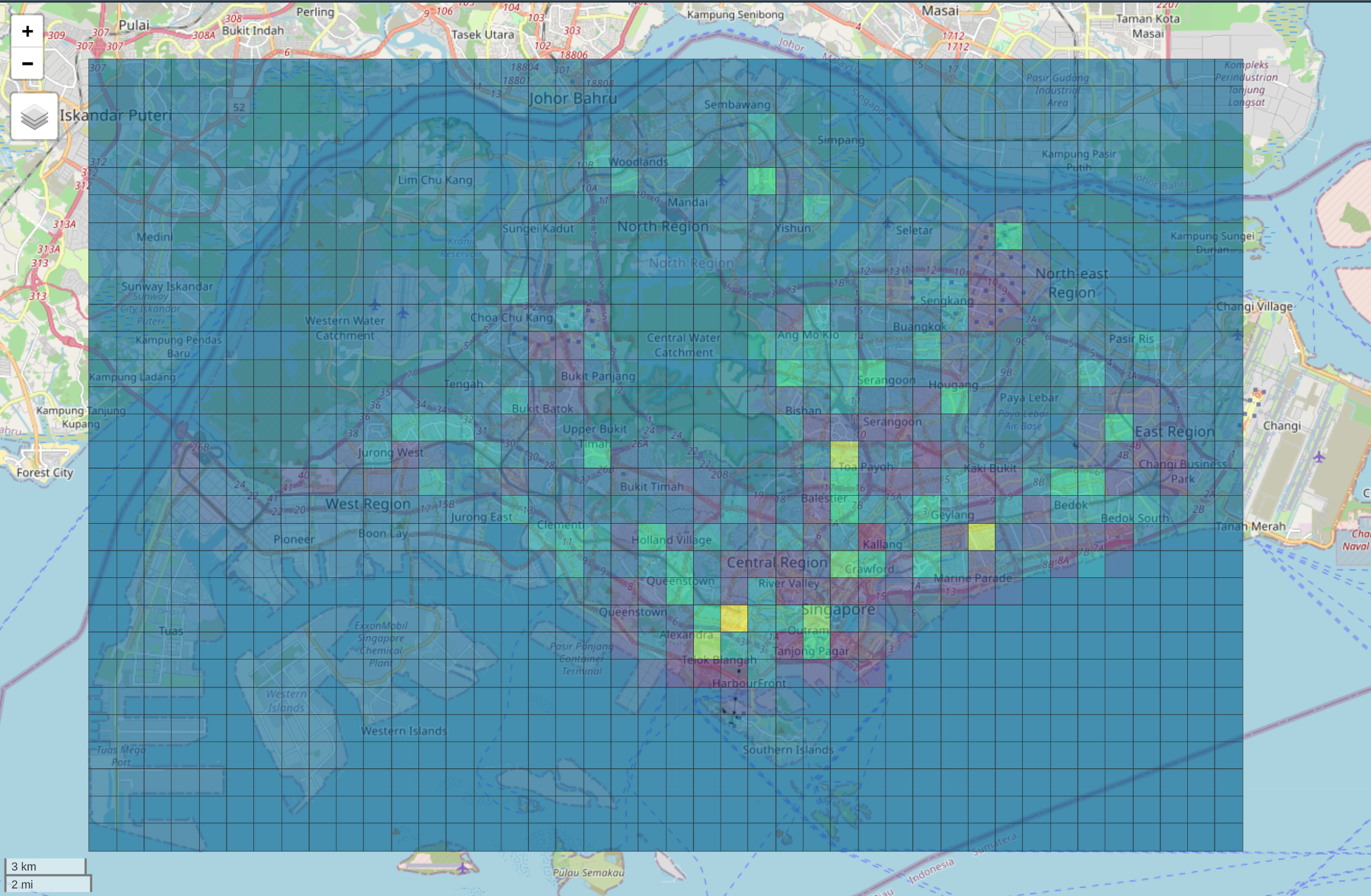Click the Johor Bahru map label
This screenshot has width=1371, height=896.
[573, 99]
